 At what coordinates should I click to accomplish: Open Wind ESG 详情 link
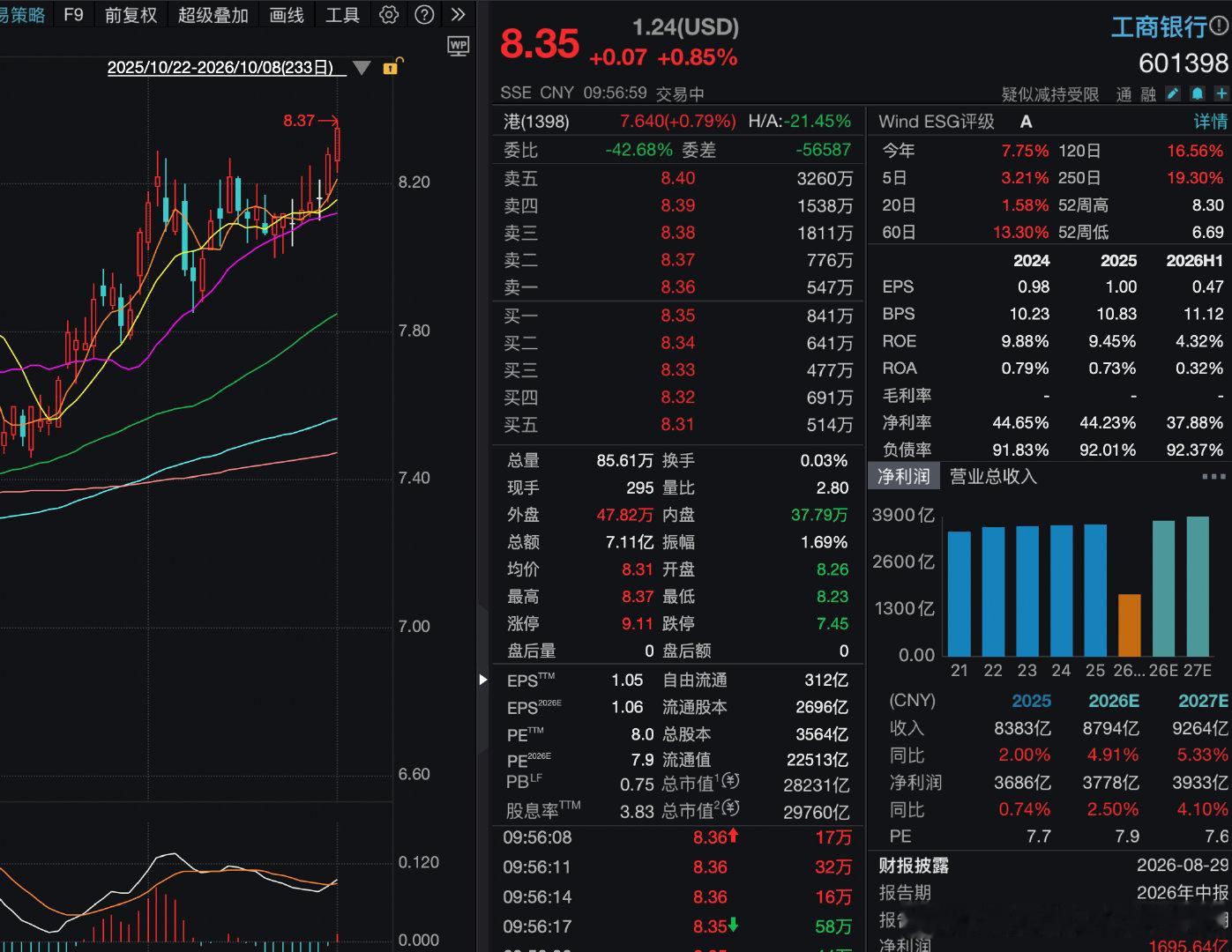(1210, 122)
